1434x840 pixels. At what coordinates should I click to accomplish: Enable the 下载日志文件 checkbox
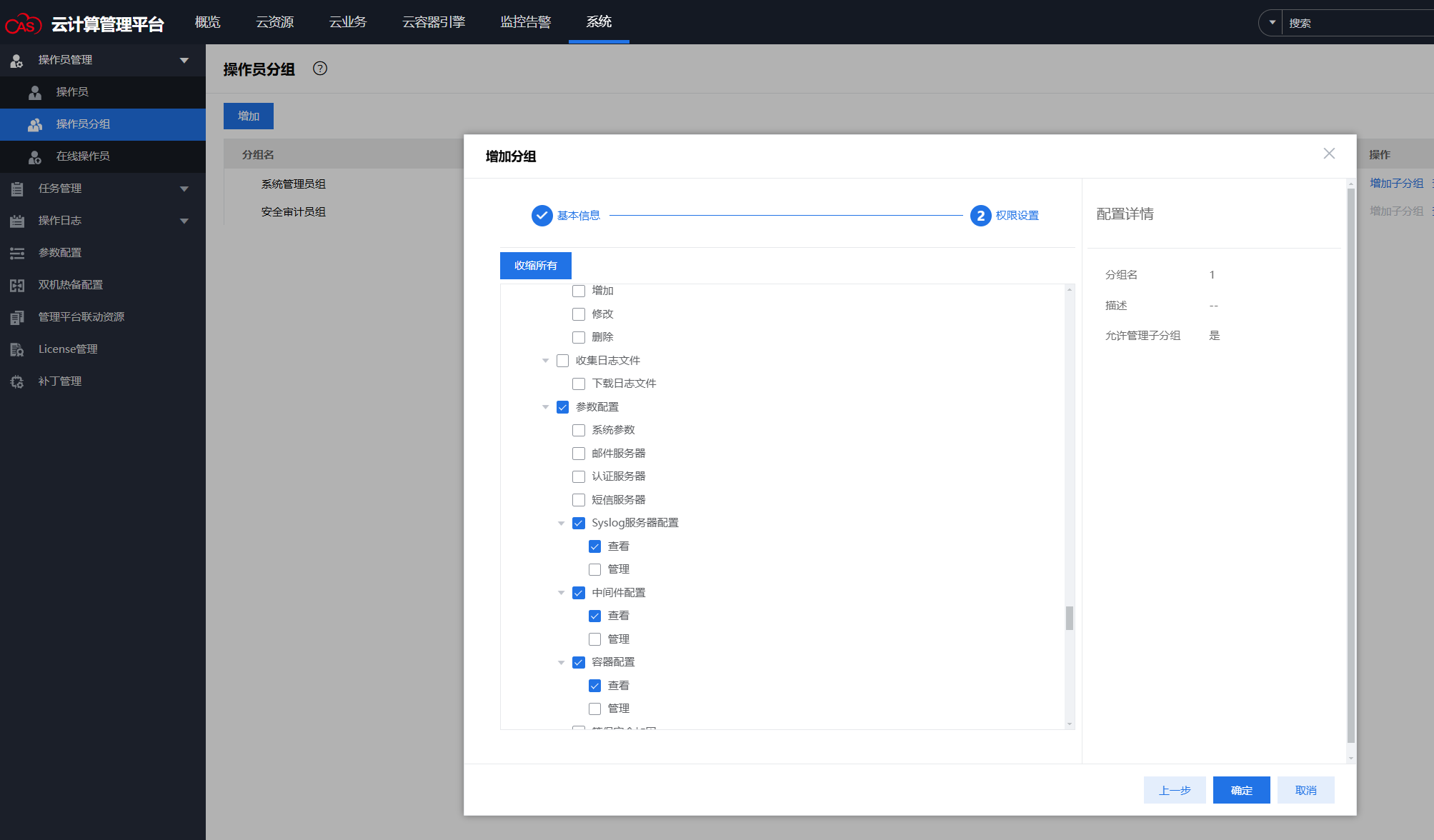tap(579, 384)
